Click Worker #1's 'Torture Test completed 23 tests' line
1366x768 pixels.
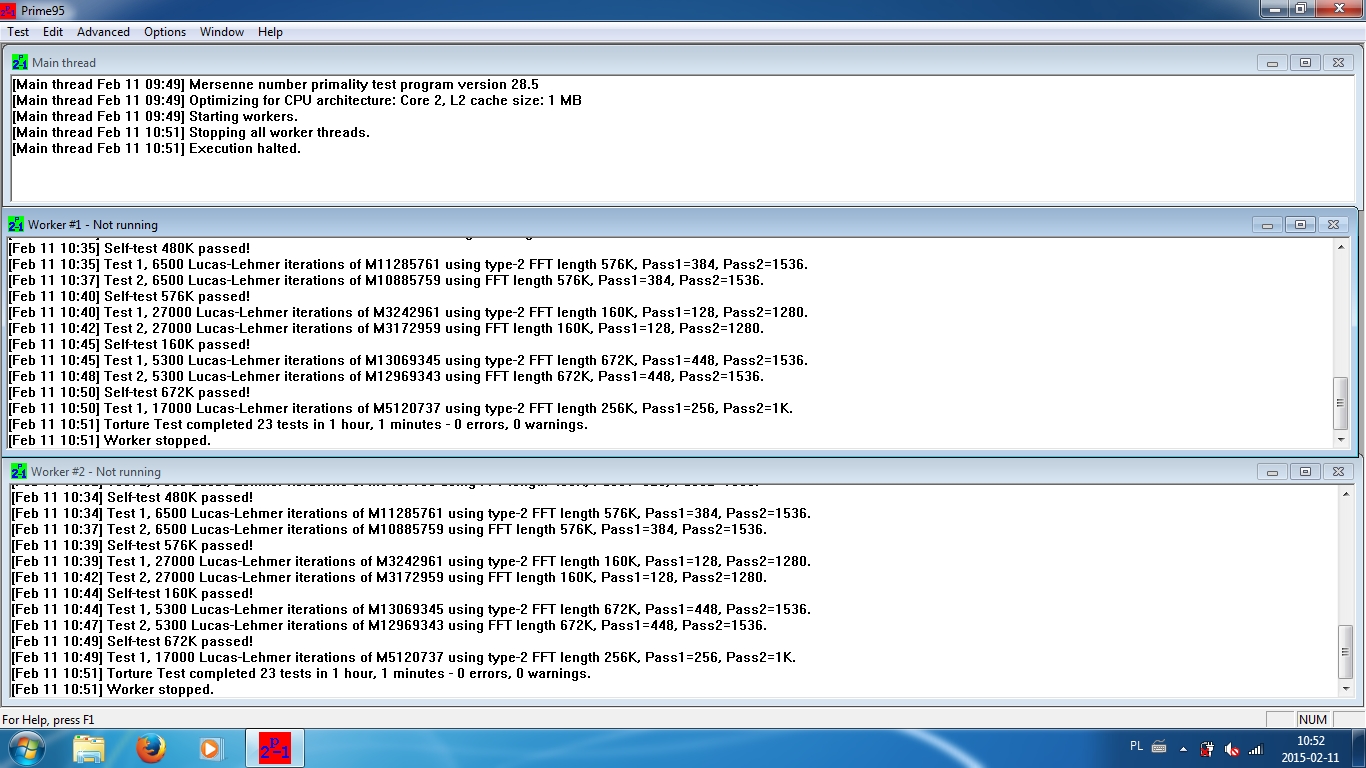pos(298,425)
